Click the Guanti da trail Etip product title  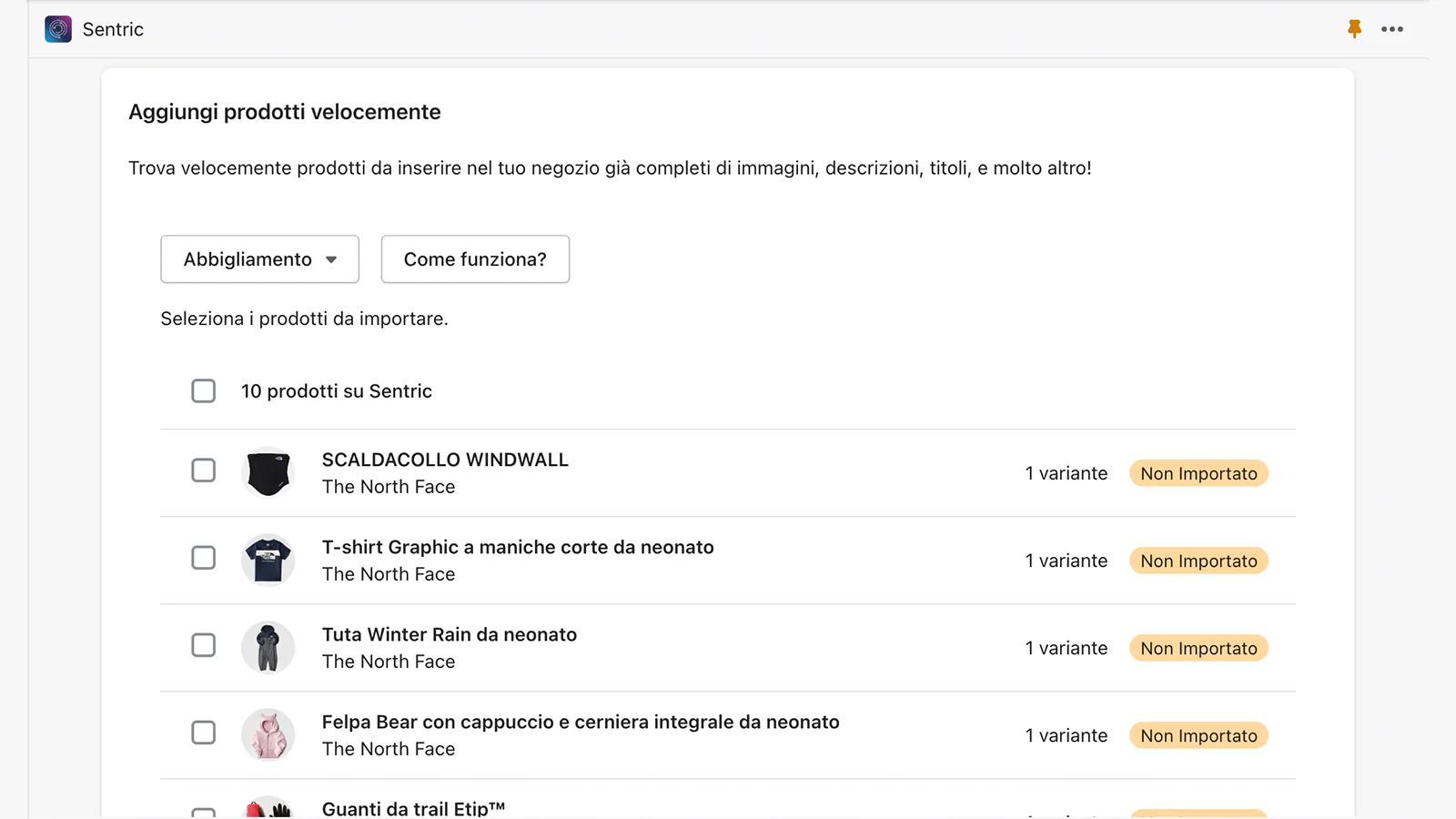(413, 808)
